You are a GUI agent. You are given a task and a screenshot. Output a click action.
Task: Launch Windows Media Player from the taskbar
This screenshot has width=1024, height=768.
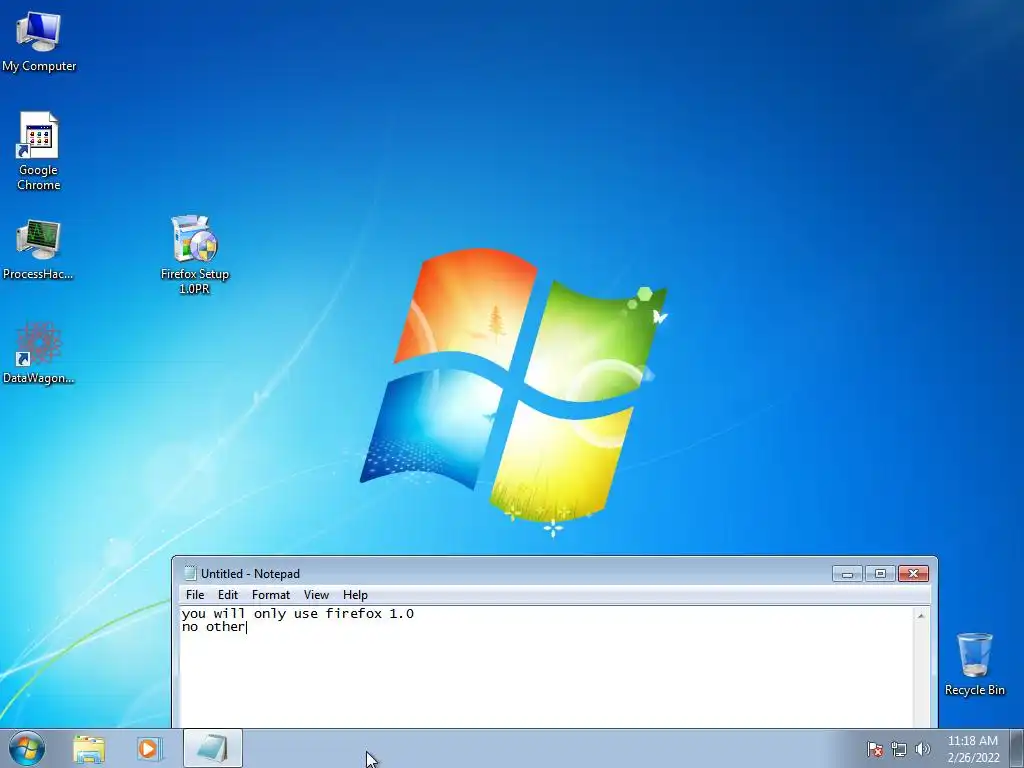pyautogui.click(x=149, y=748)
